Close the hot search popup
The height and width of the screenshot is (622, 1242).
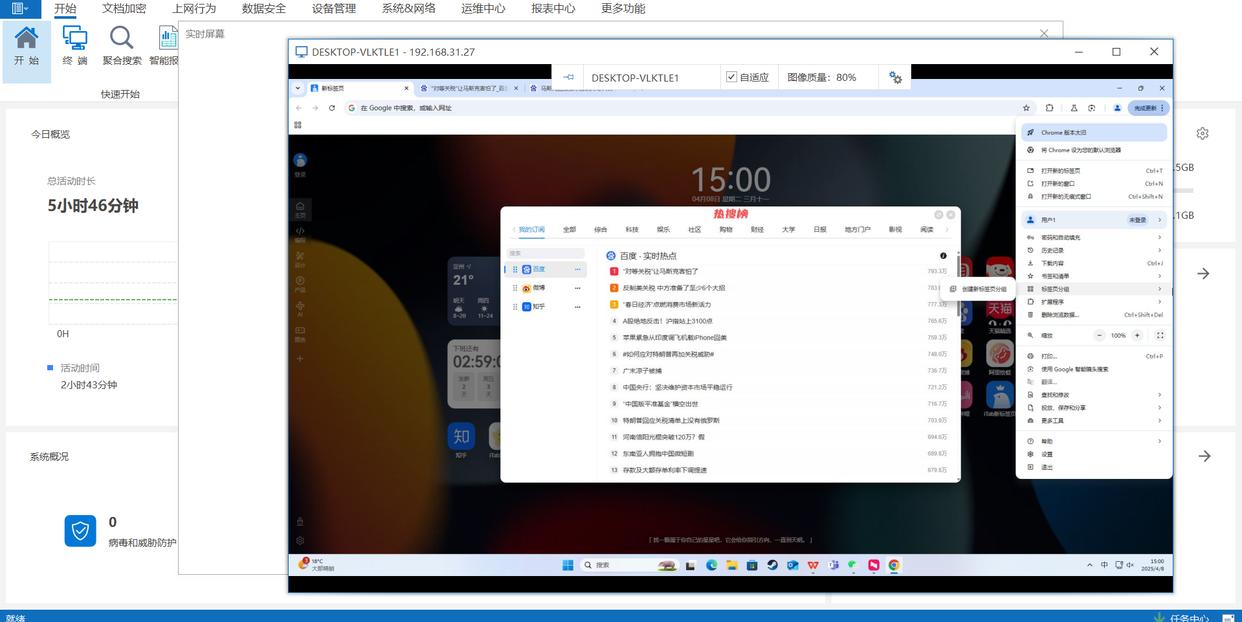tap(951, 214)
